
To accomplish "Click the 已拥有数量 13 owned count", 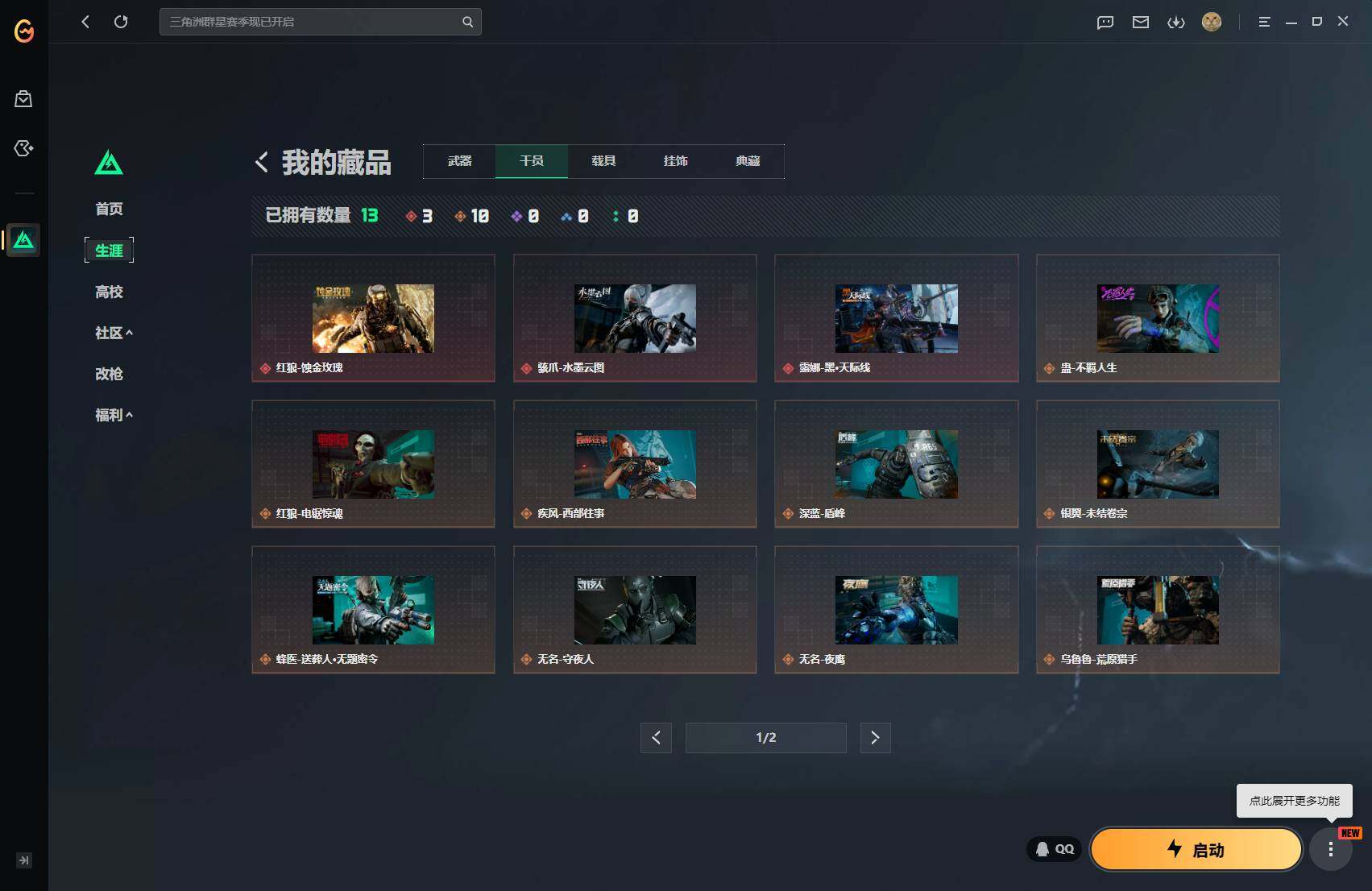I will tap(321, 215).
